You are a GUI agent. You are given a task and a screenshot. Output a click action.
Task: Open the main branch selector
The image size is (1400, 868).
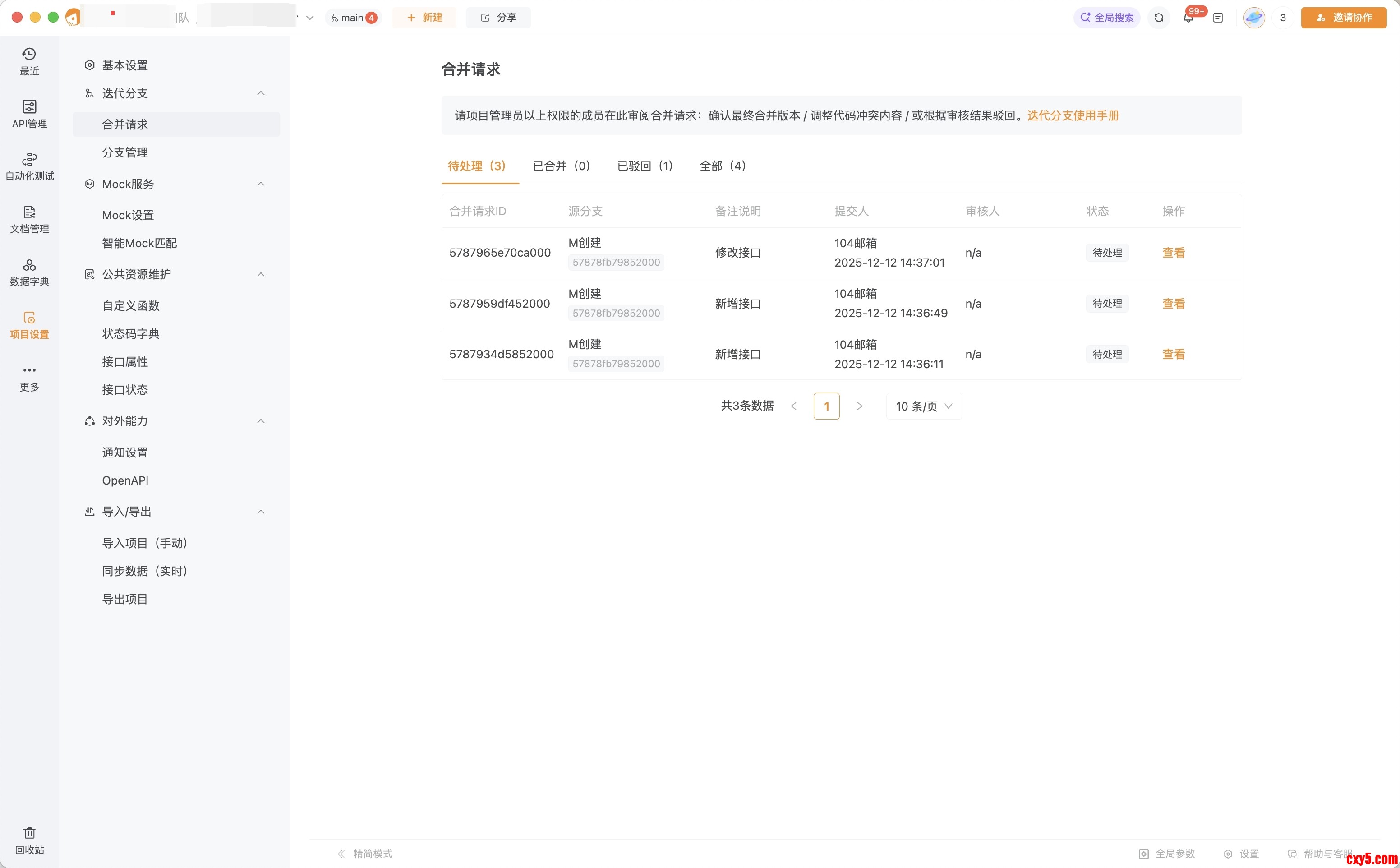353,18
